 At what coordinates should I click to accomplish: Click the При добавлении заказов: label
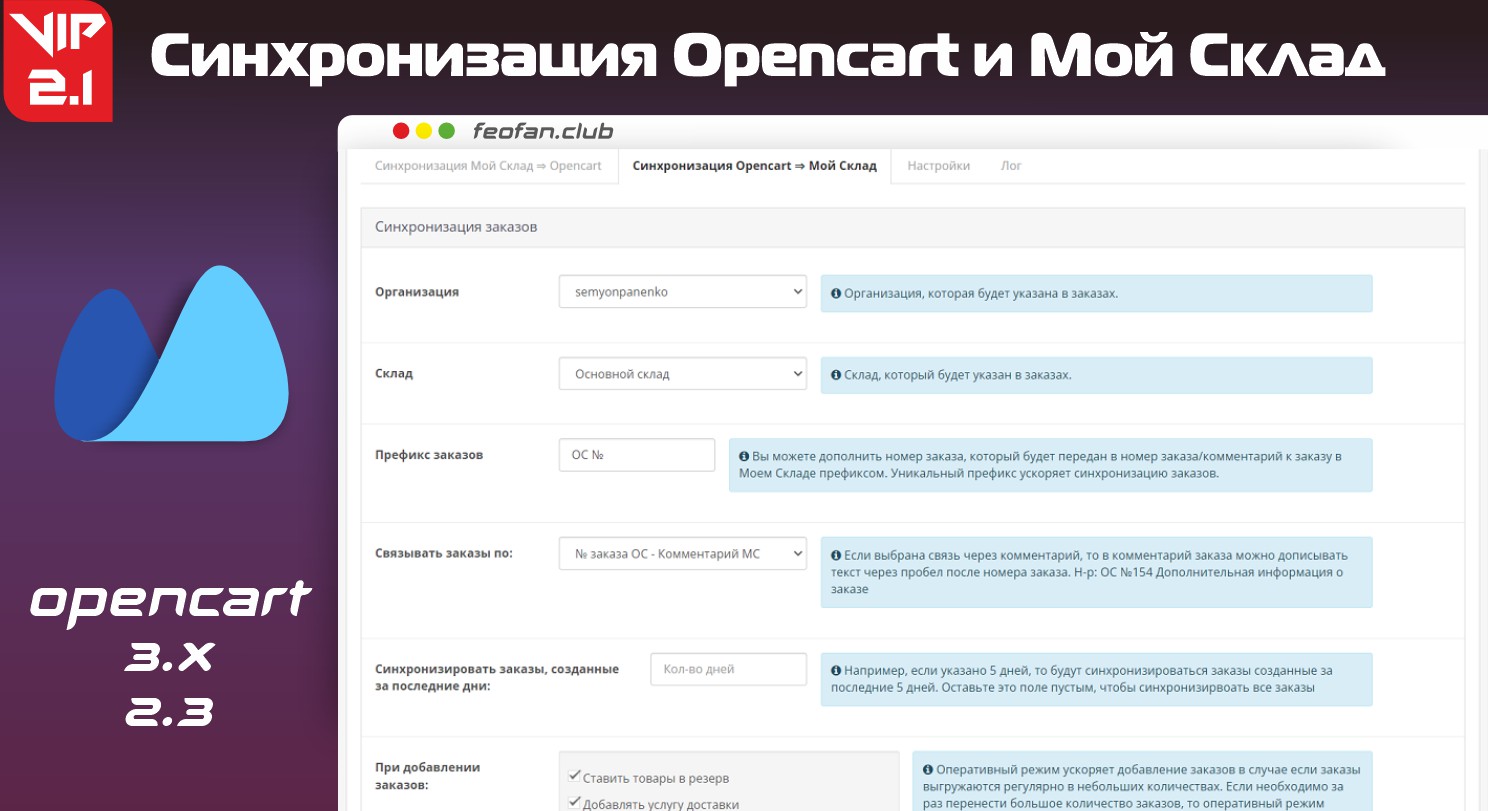tap(428, 776)
